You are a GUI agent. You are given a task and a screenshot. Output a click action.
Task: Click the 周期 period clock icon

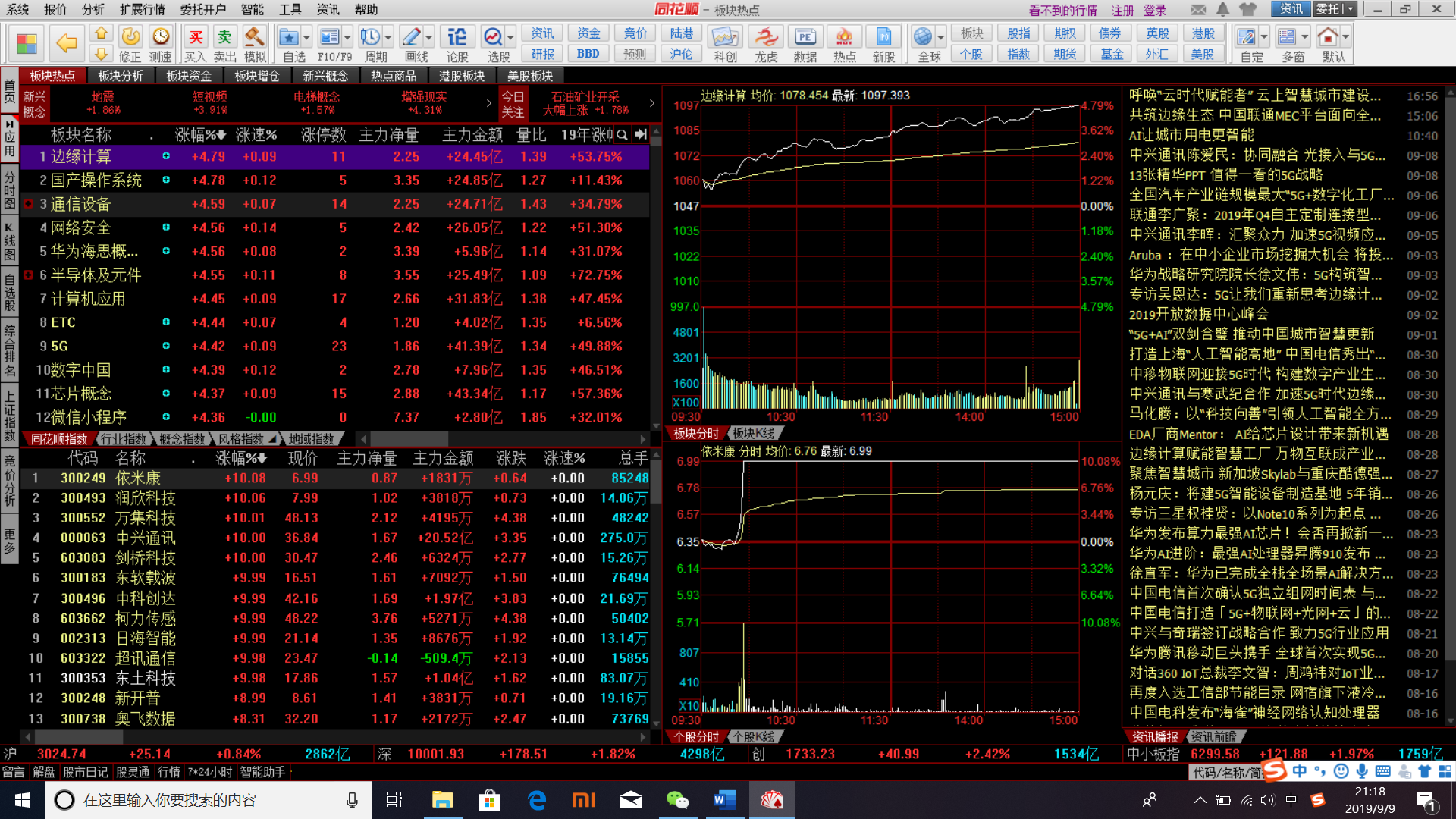tap(370, 37)
